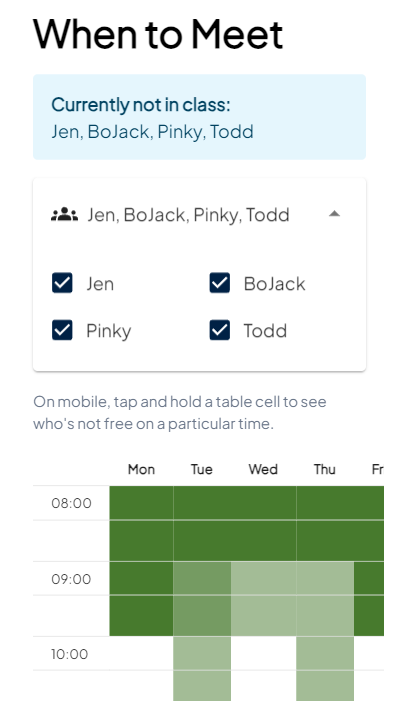Toggle the Todd checkbox
The height and width of the screenshot is (701, 400).
coord(220,330)
